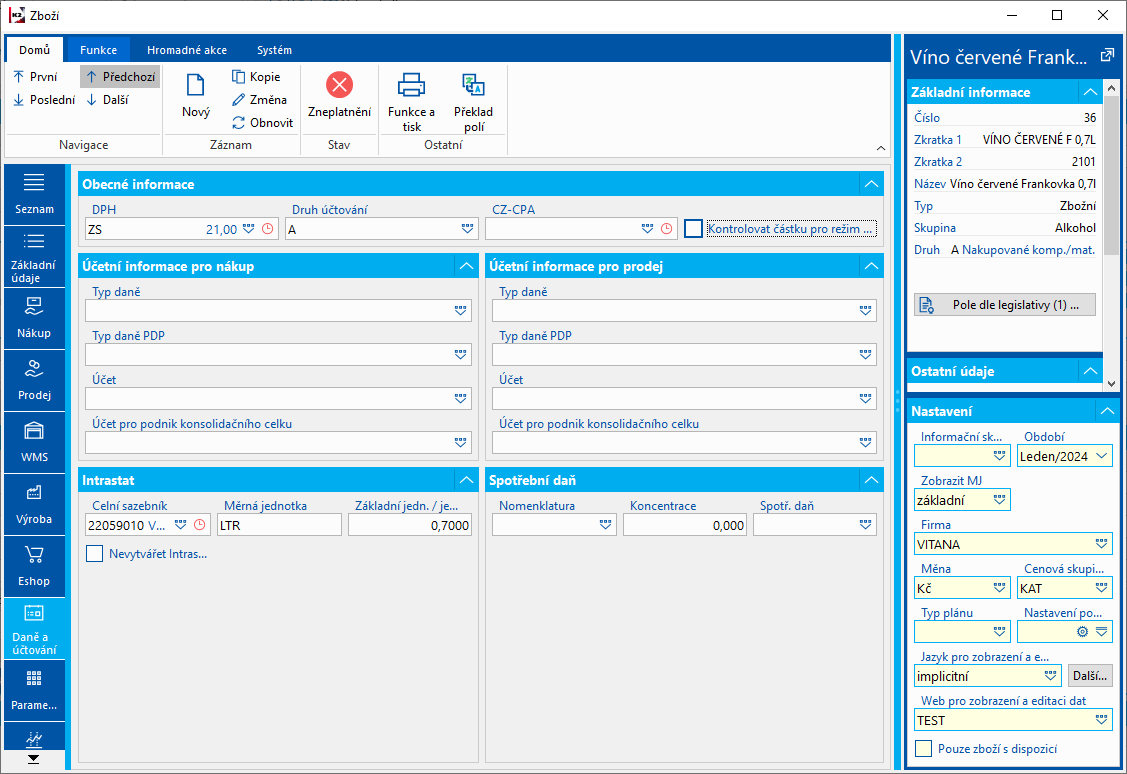Enable the Nevytvářet Intrastat checkbox
The width and height of the screenshot is (1127, 774).
94,553
